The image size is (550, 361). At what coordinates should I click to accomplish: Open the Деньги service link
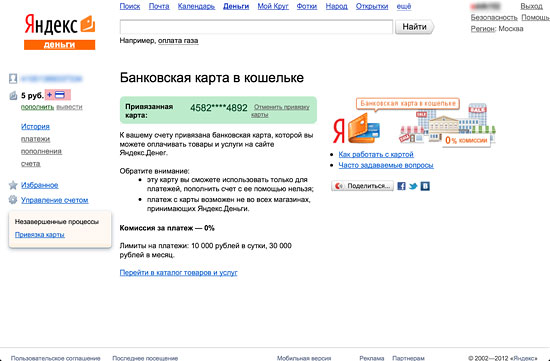(236, 6)
